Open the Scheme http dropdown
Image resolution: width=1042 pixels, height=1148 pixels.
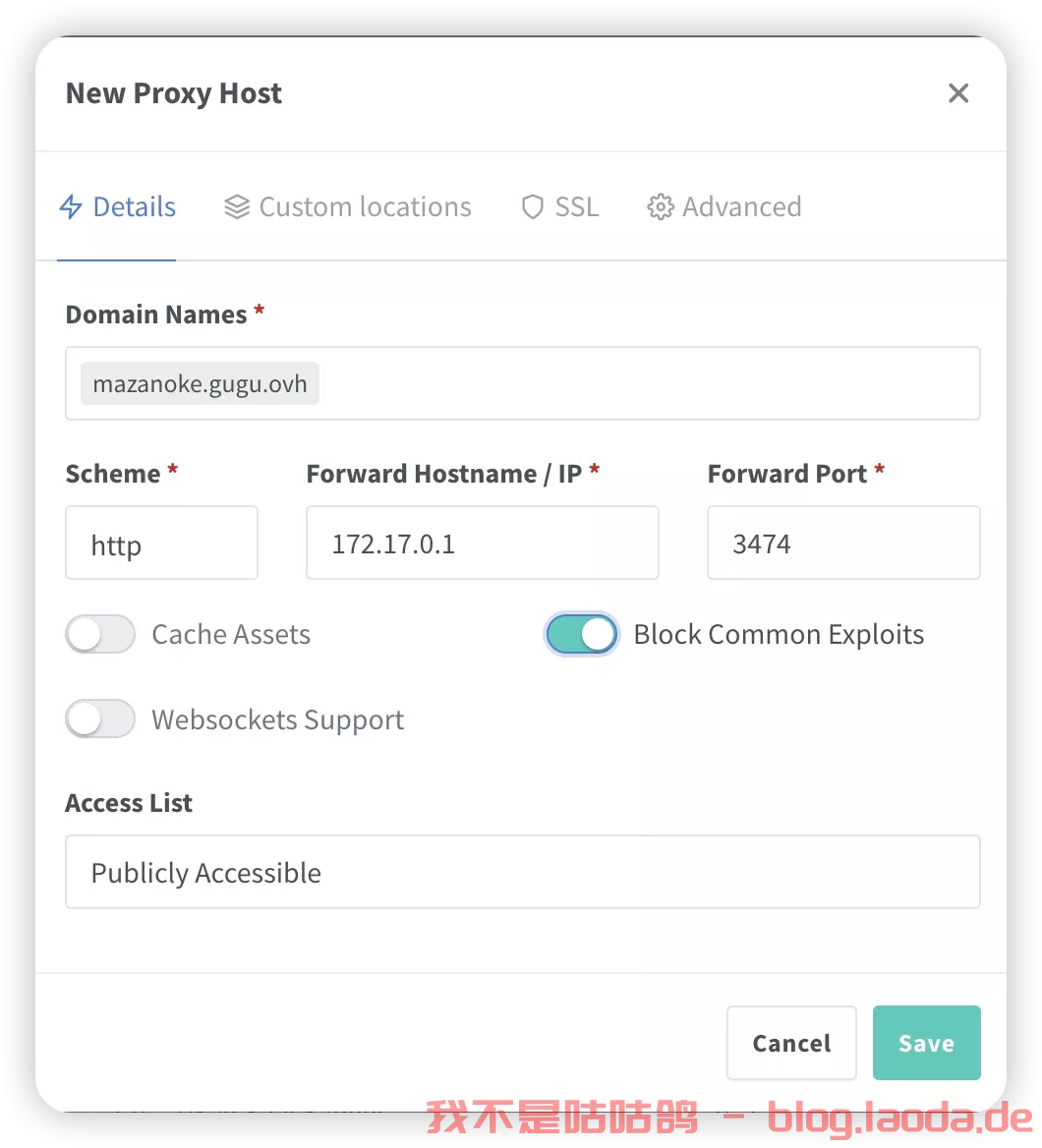(x=161, y=543)
